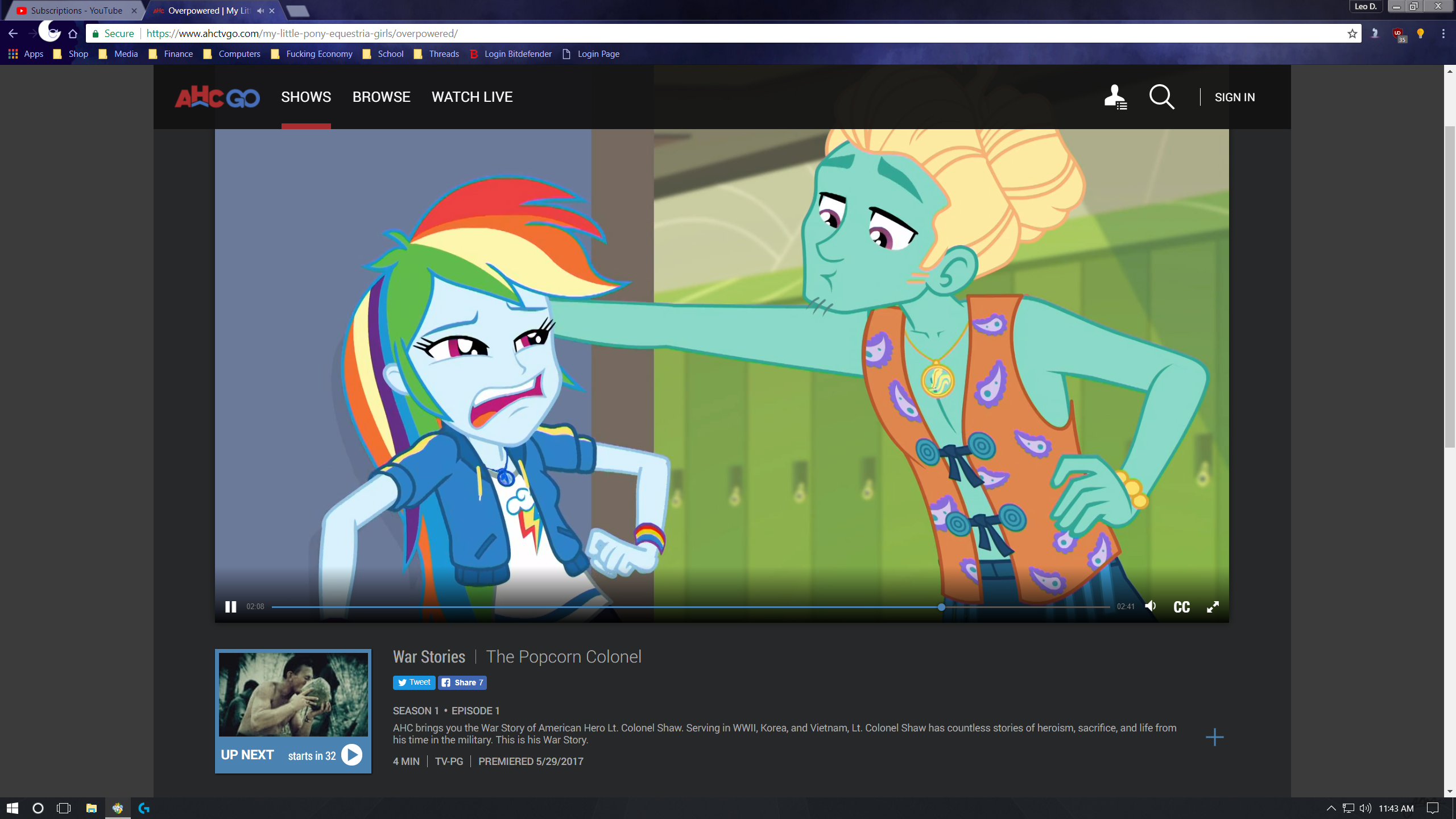This screenshot has height=819, width=1456.
Task: Open the BROWSE menu
Action: 381,97
